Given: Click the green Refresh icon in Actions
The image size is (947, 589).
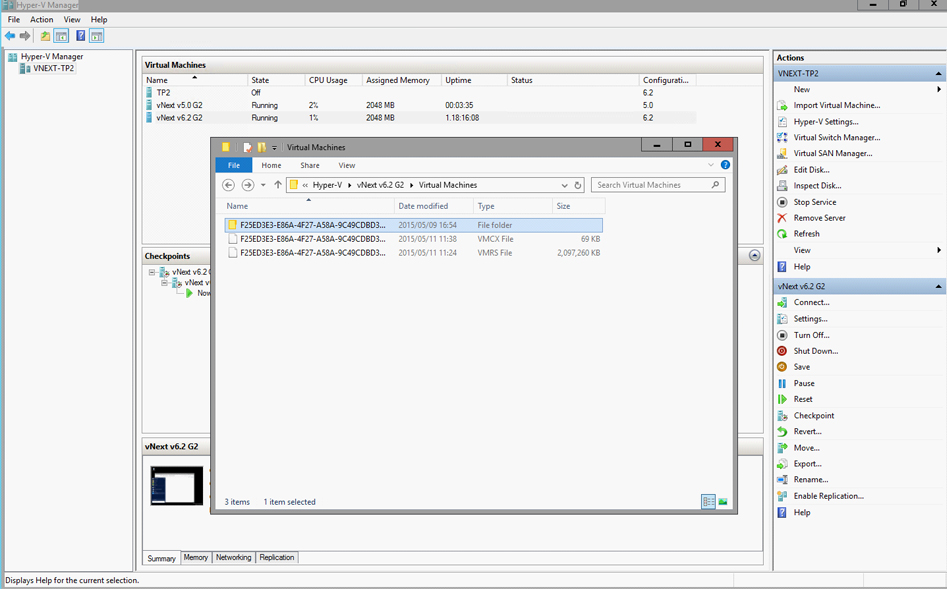Looking at the screenshot, I should point(782,234).
